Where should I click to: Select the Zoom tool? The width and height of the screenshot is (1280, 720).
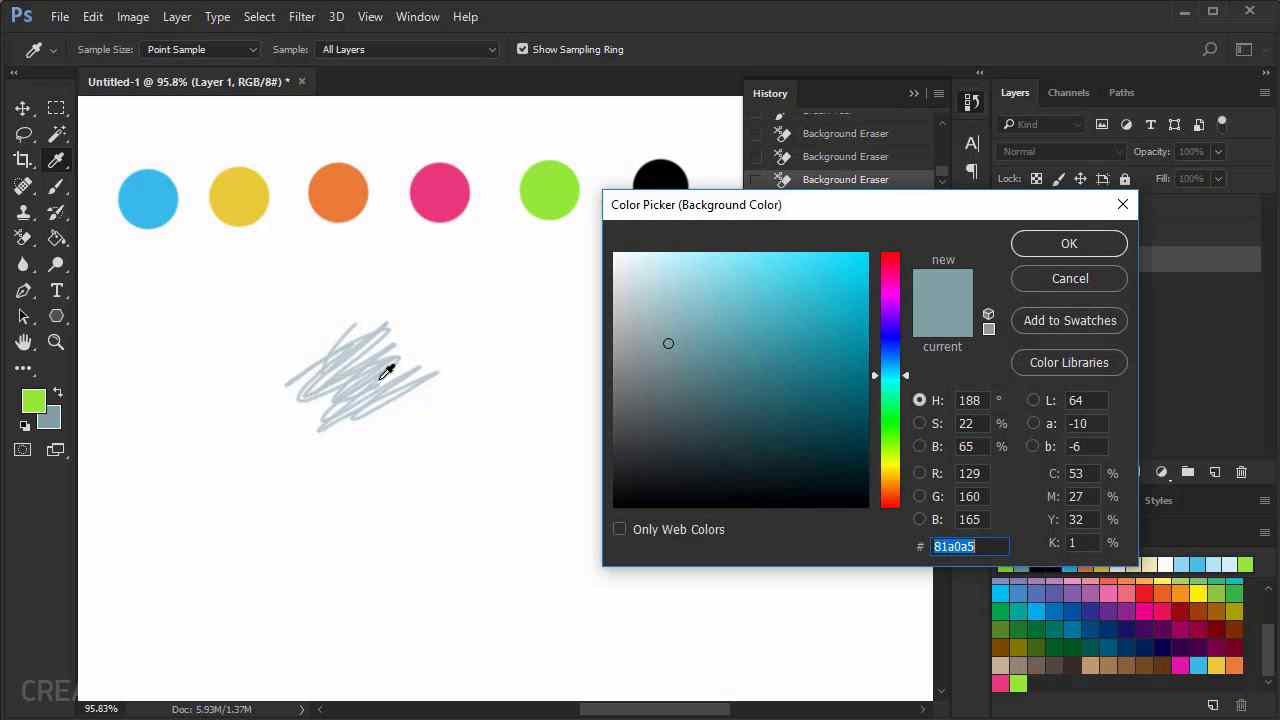coord(57,342)
